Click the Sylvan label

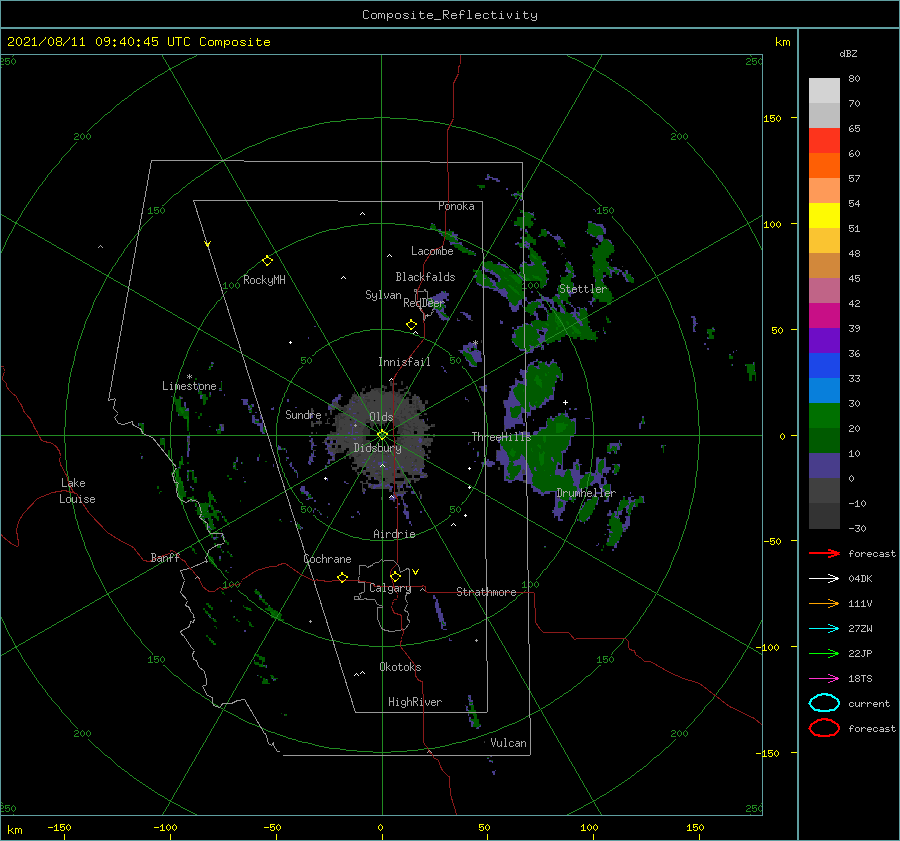(383, 295)
